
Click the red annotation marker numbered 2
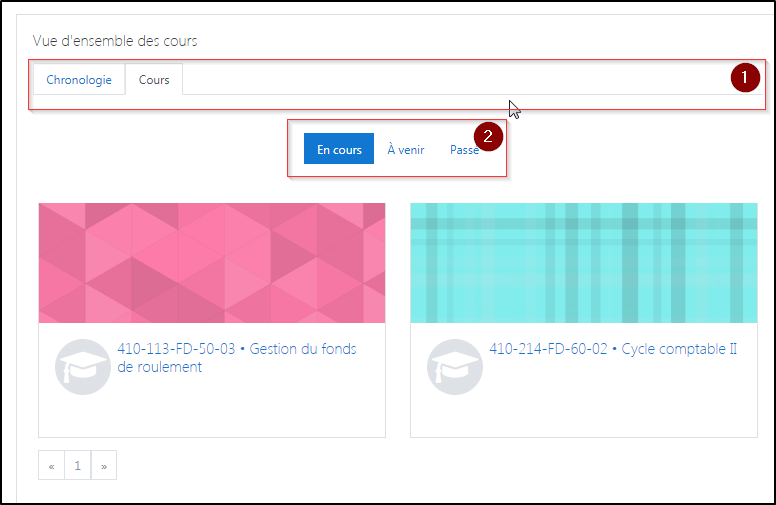tap(487, 137)
